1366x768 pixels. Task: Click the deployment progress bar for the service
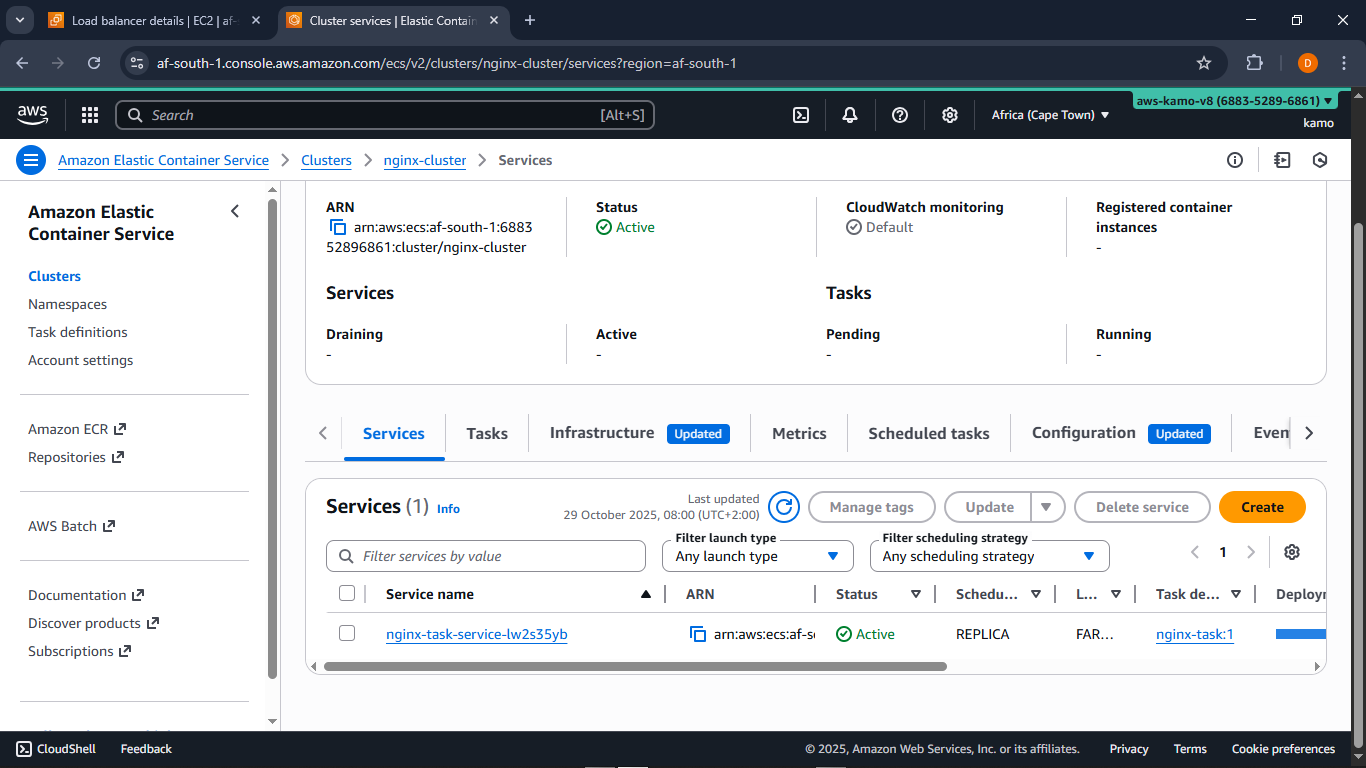[x=1300, y=633]
